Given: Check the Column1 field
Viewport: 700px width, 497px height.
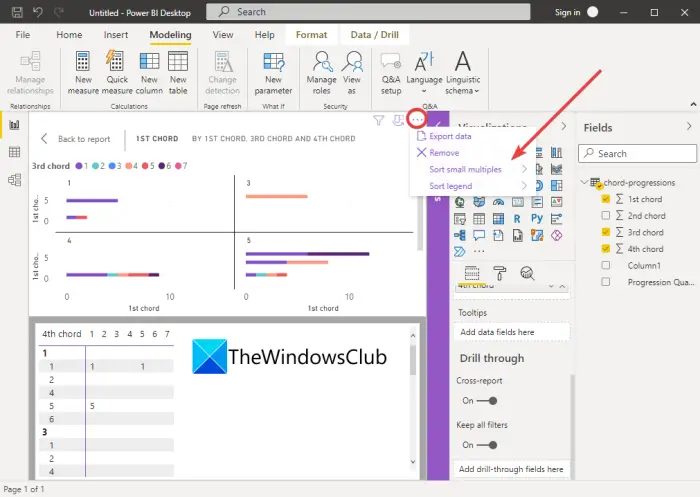Looking at the screenshot, I should [606, 265].
